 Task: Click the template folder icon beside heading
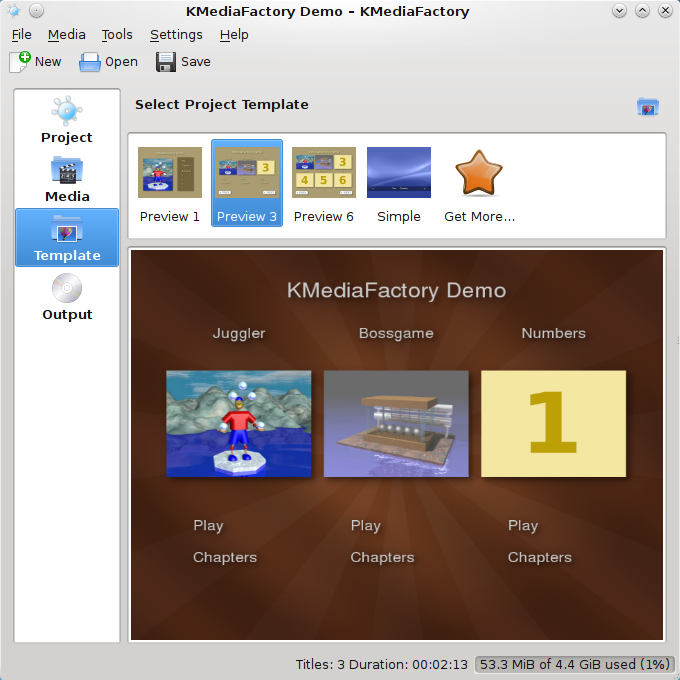(x=647, y=106)
